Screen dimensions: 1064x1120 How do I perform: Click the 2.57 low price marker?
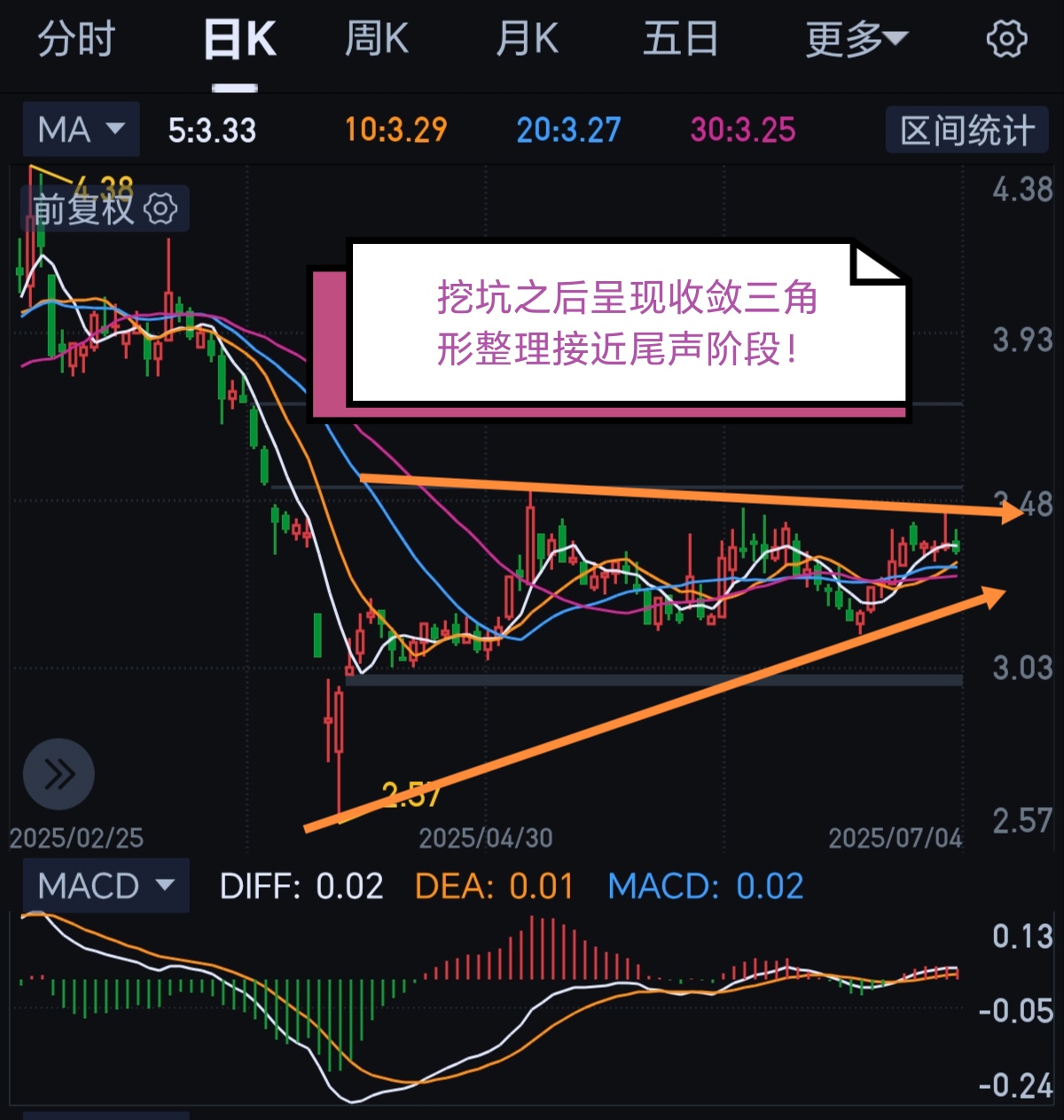(411, 794)
